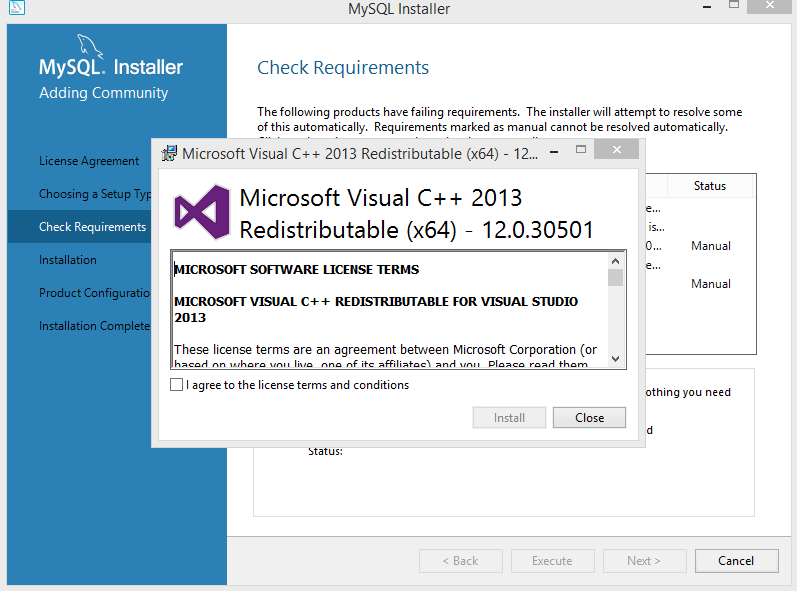Viewport: 797px width, 591px height.
Task: Click the Next button in MySQL Installer
Action: (x=644, y=561)
